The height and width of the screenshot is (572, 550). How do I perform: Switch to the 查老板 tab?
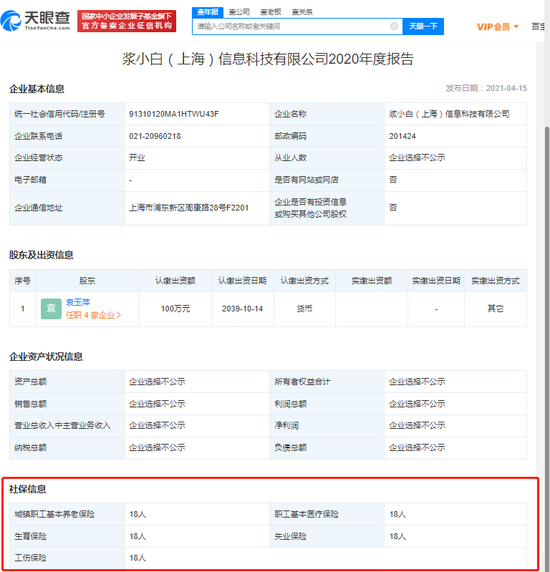click(x=271, y=12)
